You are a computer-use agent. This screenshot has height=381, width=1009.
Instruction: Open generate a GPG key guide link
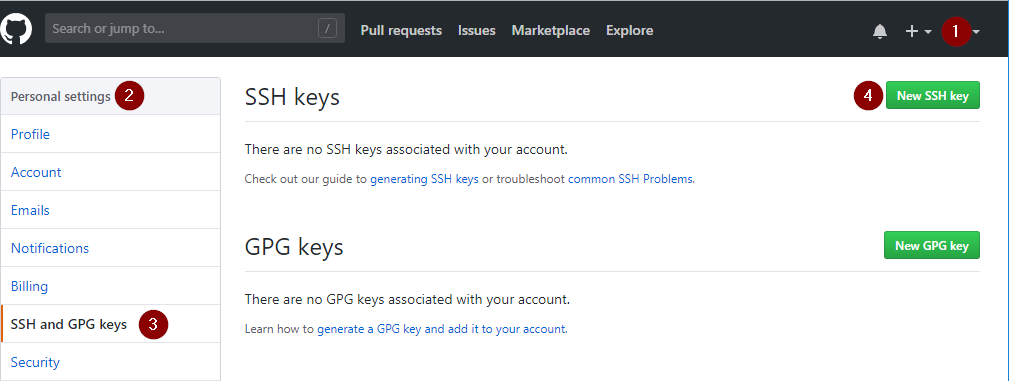441,329
